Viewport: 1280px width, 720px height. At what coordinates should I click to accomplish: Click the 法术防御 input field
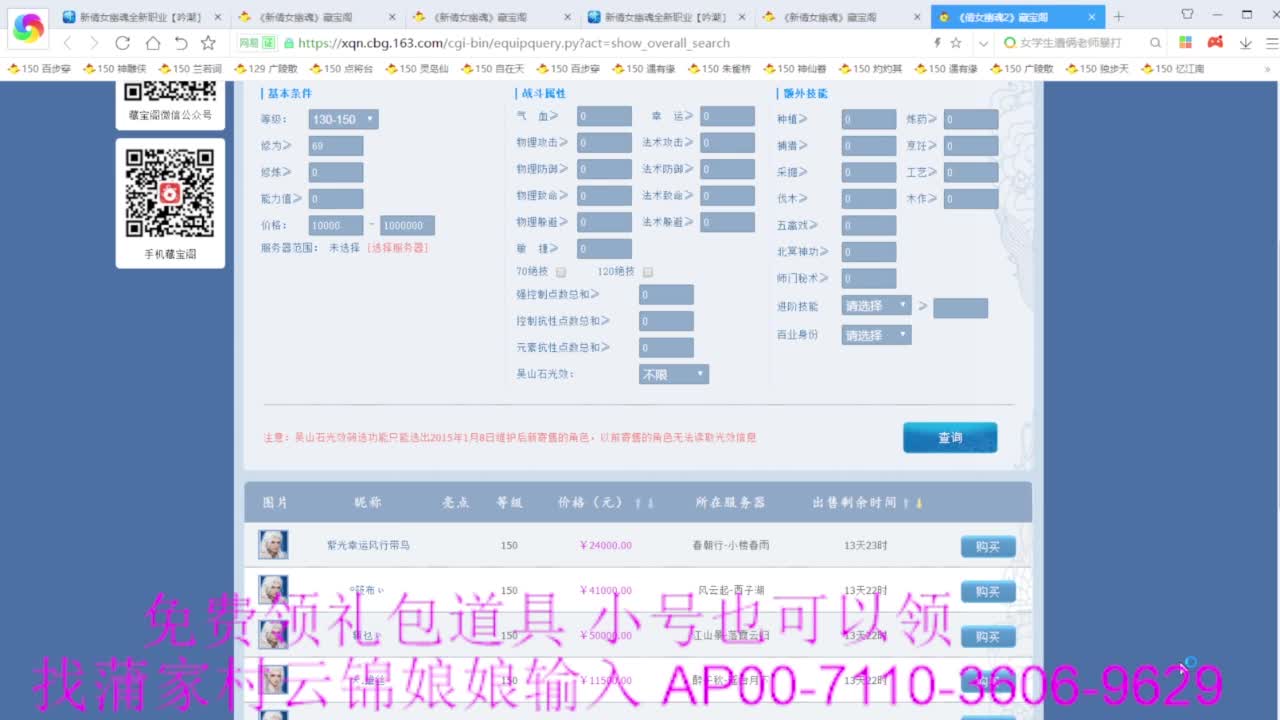727,169
